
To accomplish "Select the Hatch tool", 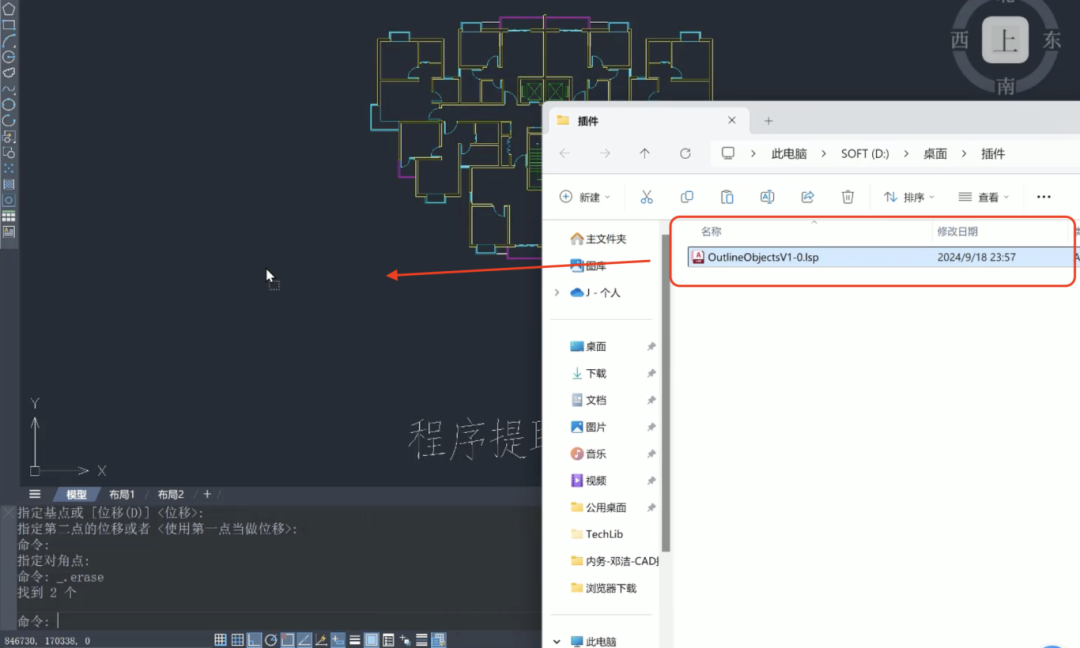I will pos(9,184).
